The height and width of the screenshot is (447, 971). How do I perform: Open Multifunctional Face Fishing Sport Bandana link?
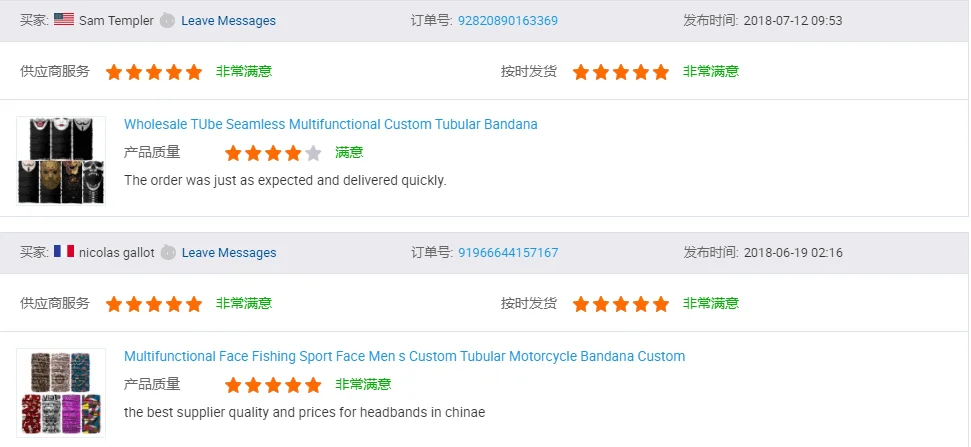tap(404, 356)
